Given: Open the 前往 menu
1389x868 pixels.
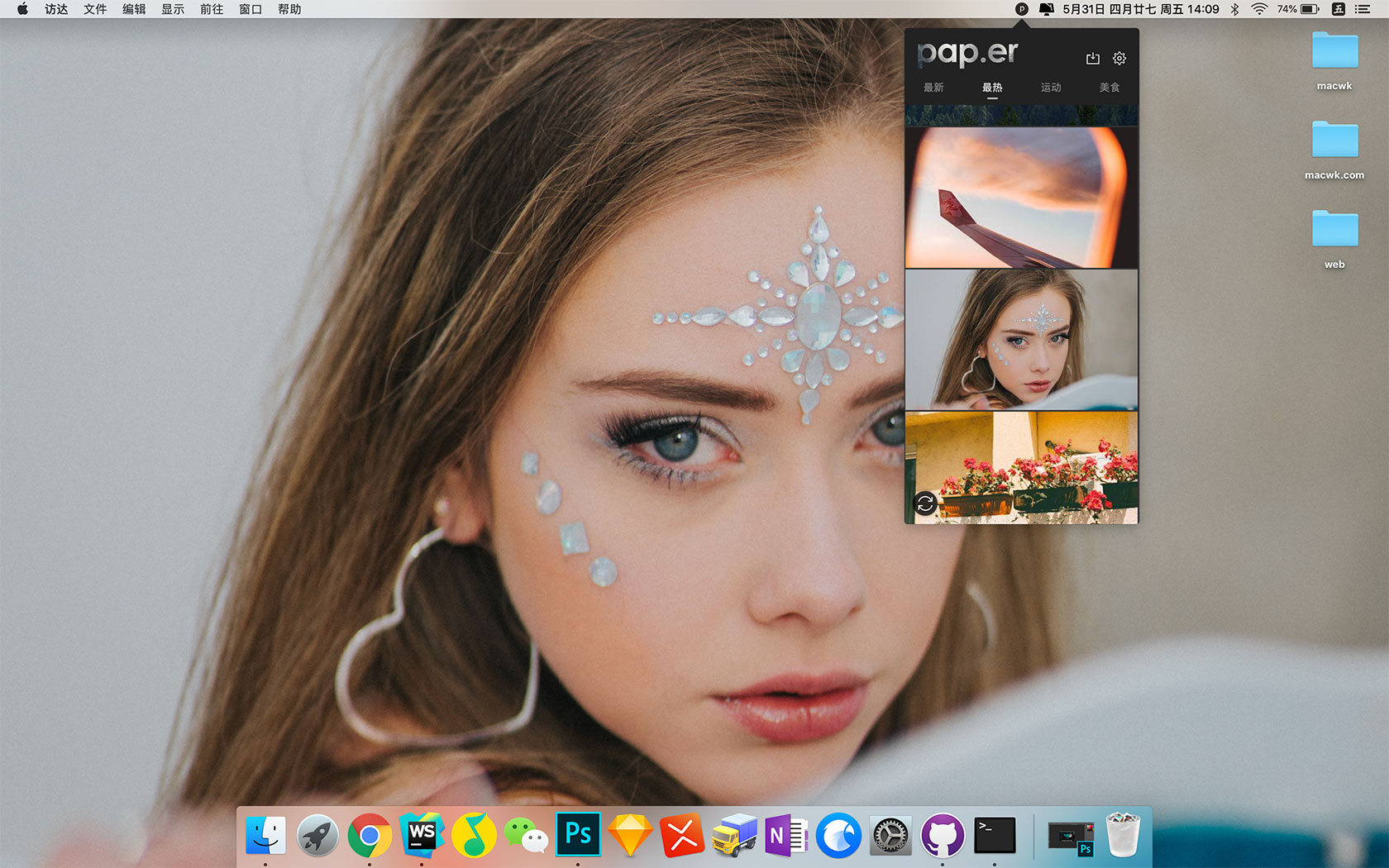Looking at the screenshot, I should tap(212, 9).
